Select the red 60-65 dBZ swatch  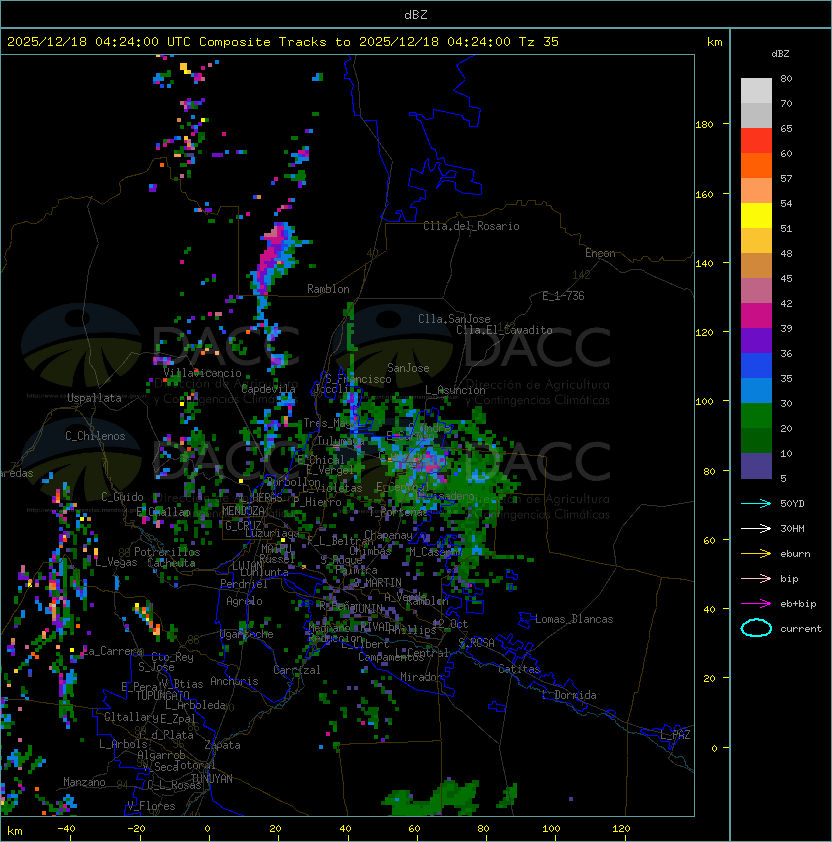[x=756, y=141]
